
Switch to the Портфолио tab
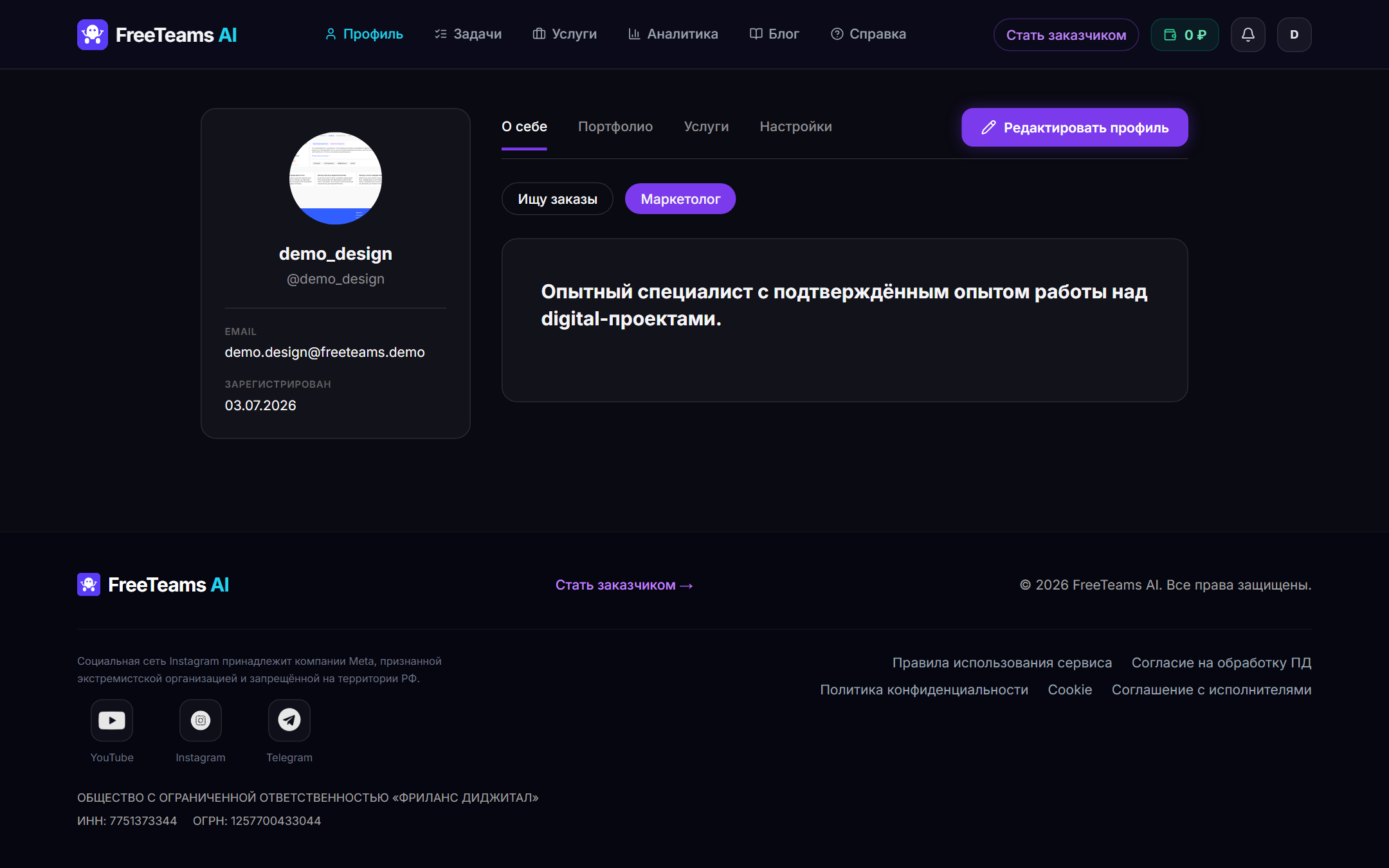point(615,127)
